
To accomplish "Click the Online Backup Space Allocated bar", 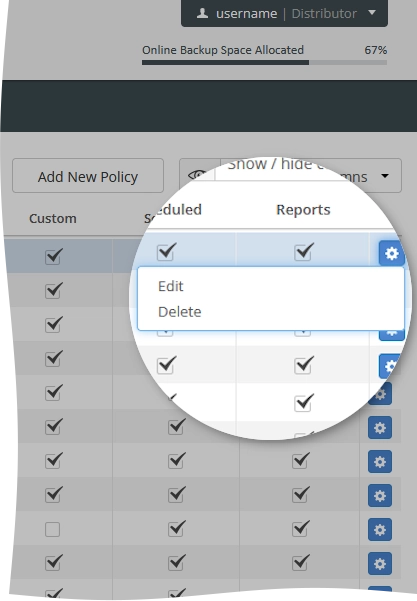I will point(264,62).
